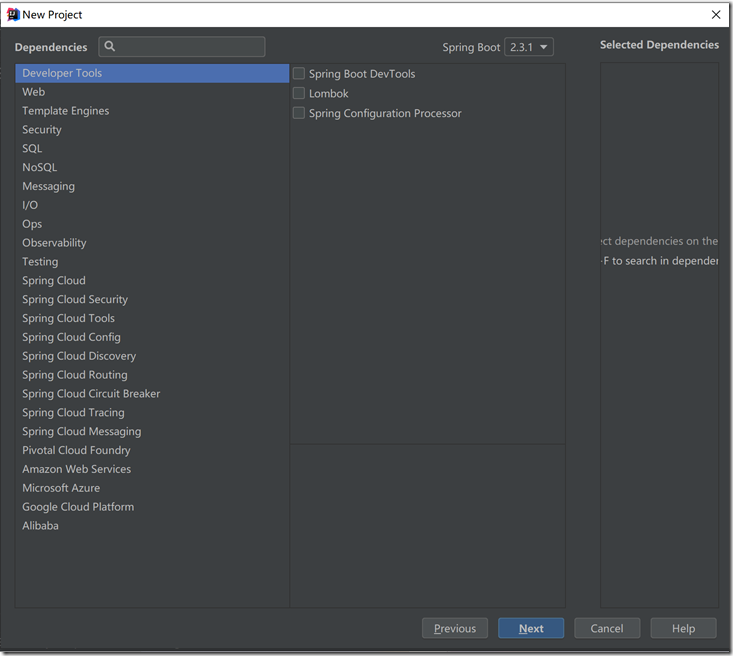Screen dimensions: 733x656
Task: Select Spring Cloud Messaging category
Action: pyautogui.click(x=152, y=432)
